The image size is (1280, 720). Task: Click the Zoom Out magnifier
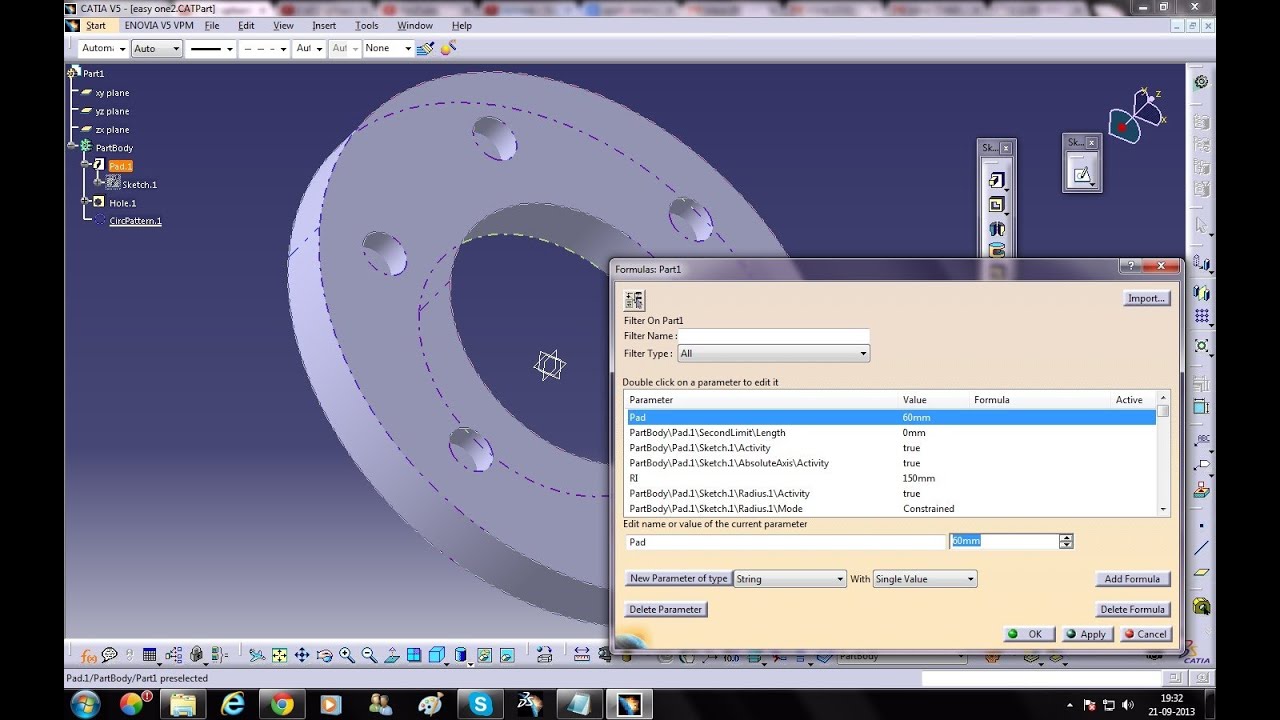coord(369,655)
